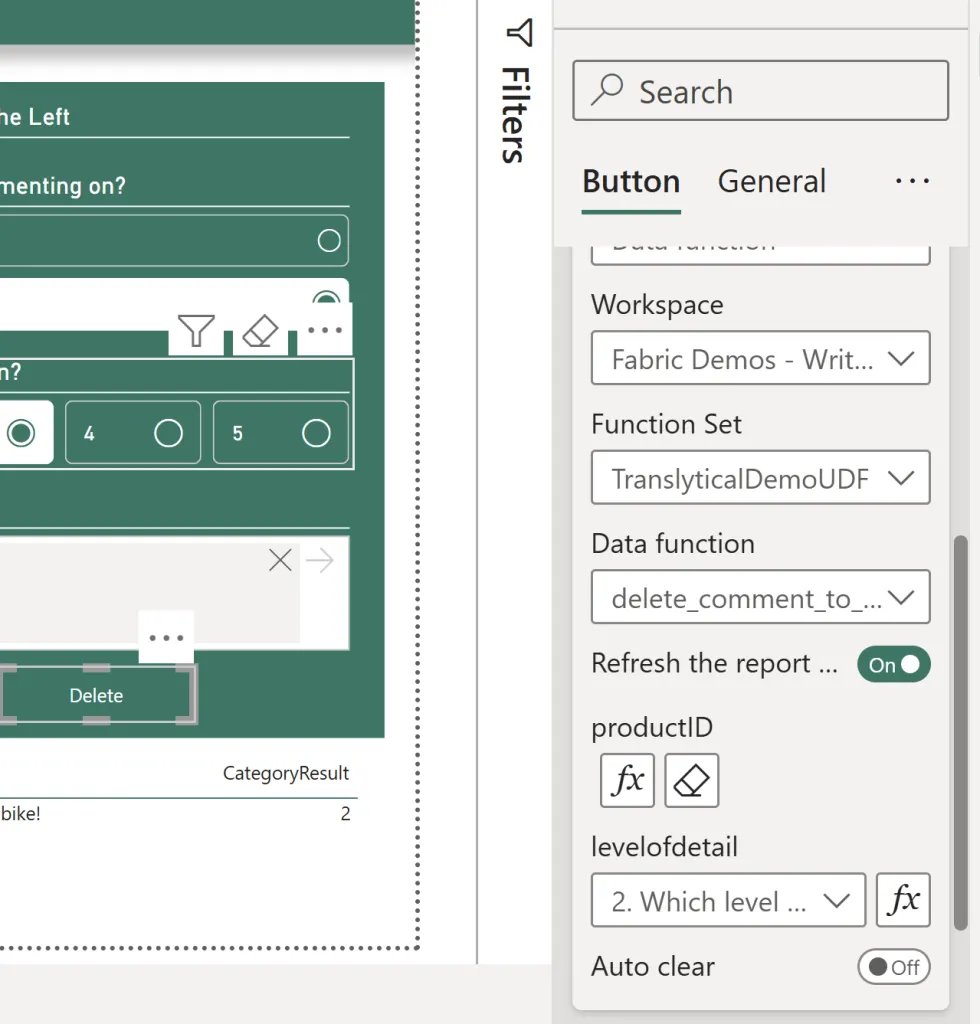
Task: Click the Refresh the report label
Action: pyautogui.click(x=714, y=664)
